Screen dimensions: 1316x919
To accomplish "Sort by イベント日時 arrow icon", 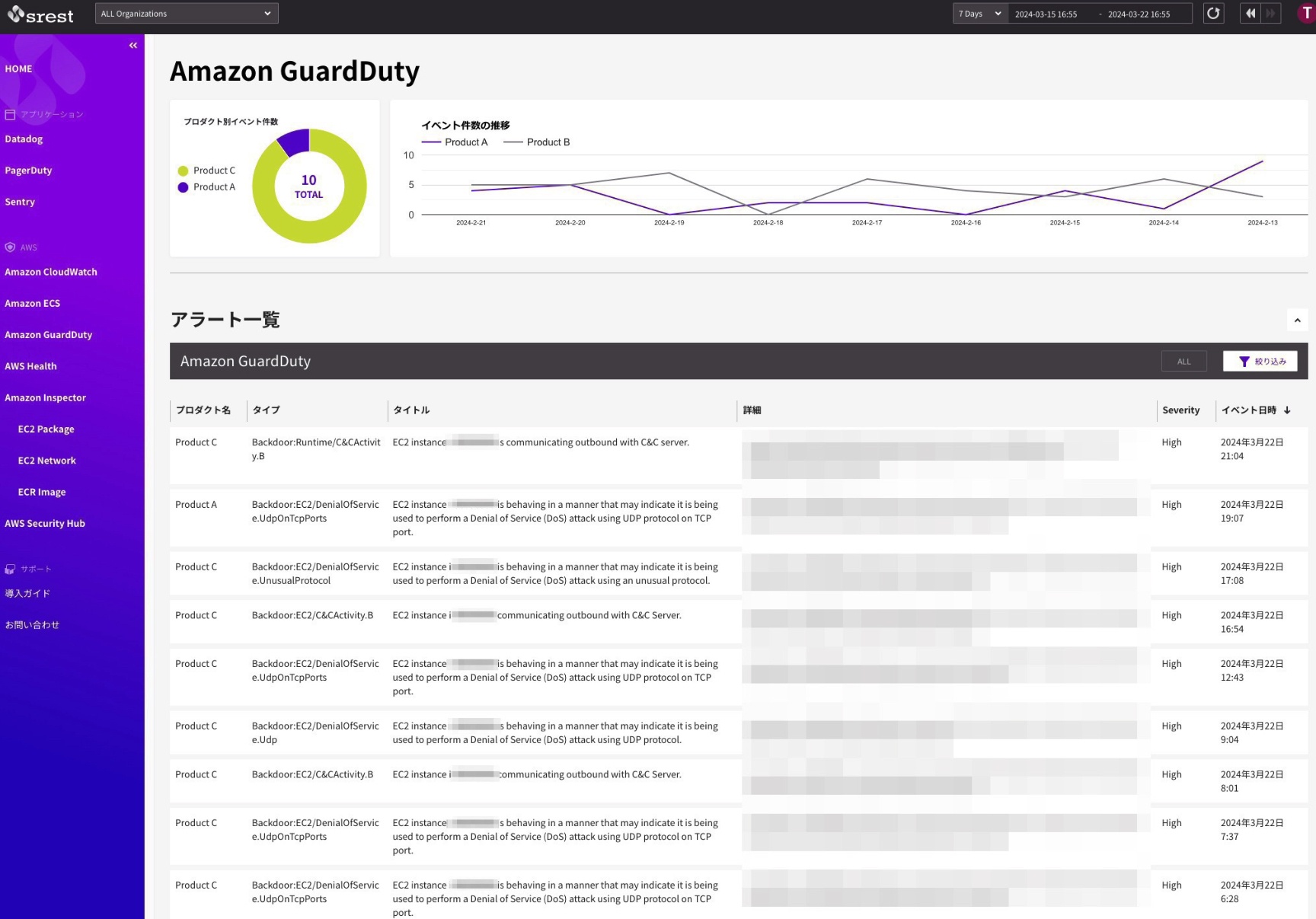I will coord(1287,410).
